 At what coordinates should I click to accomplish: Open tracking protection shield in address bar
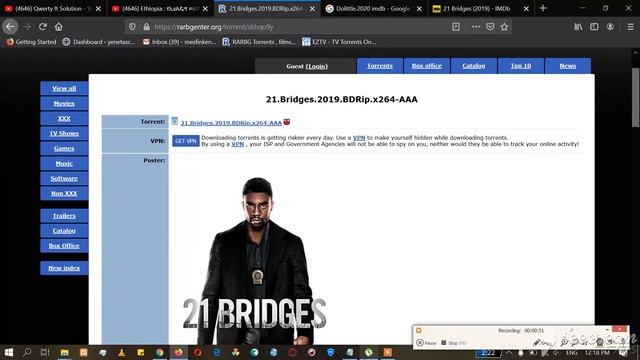pyautogui.click(x=132, y=27)
